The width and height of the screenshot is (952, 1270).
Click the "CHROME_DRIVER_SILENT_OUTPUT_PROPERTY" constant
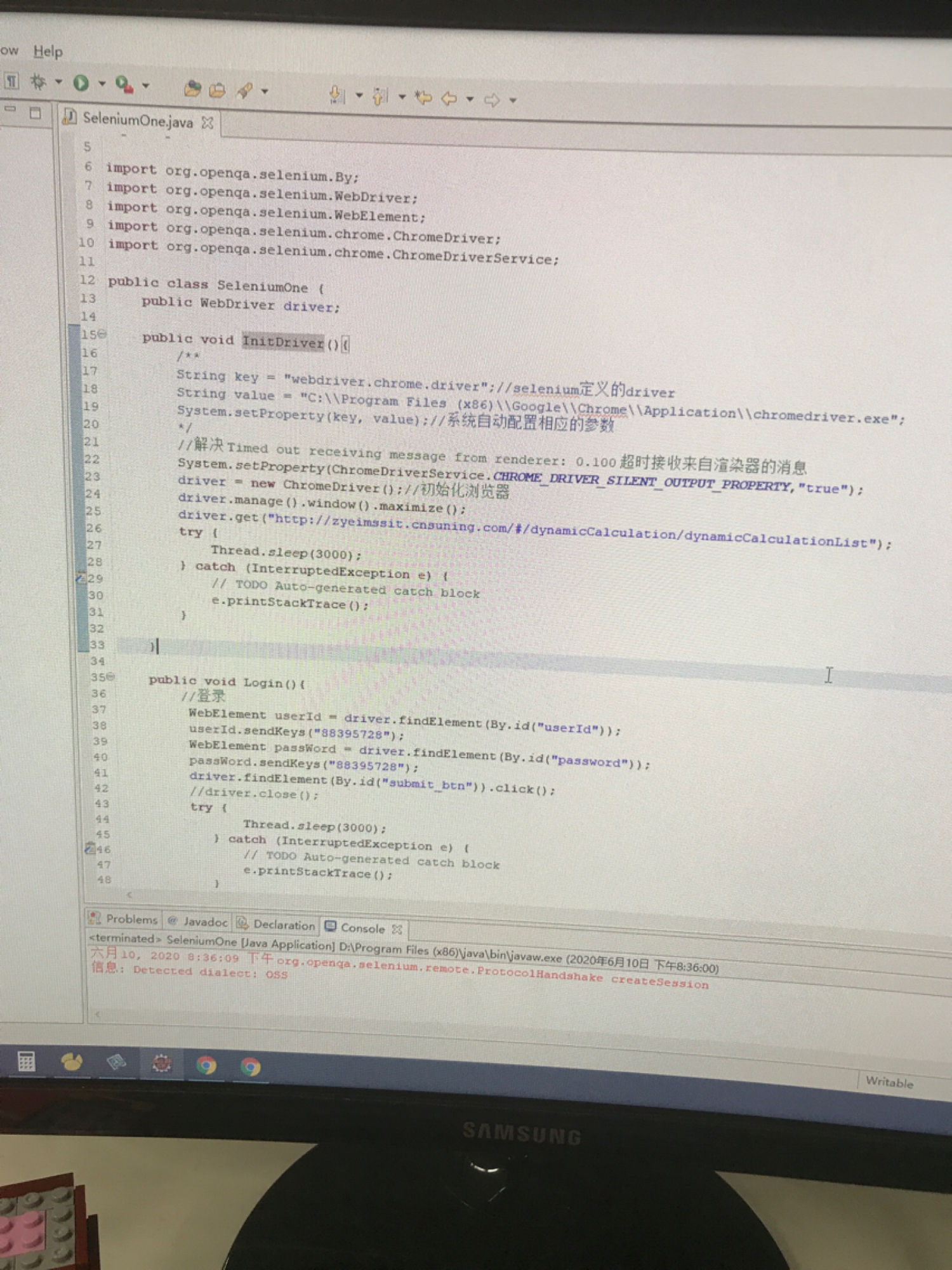(x=643, y=481)
